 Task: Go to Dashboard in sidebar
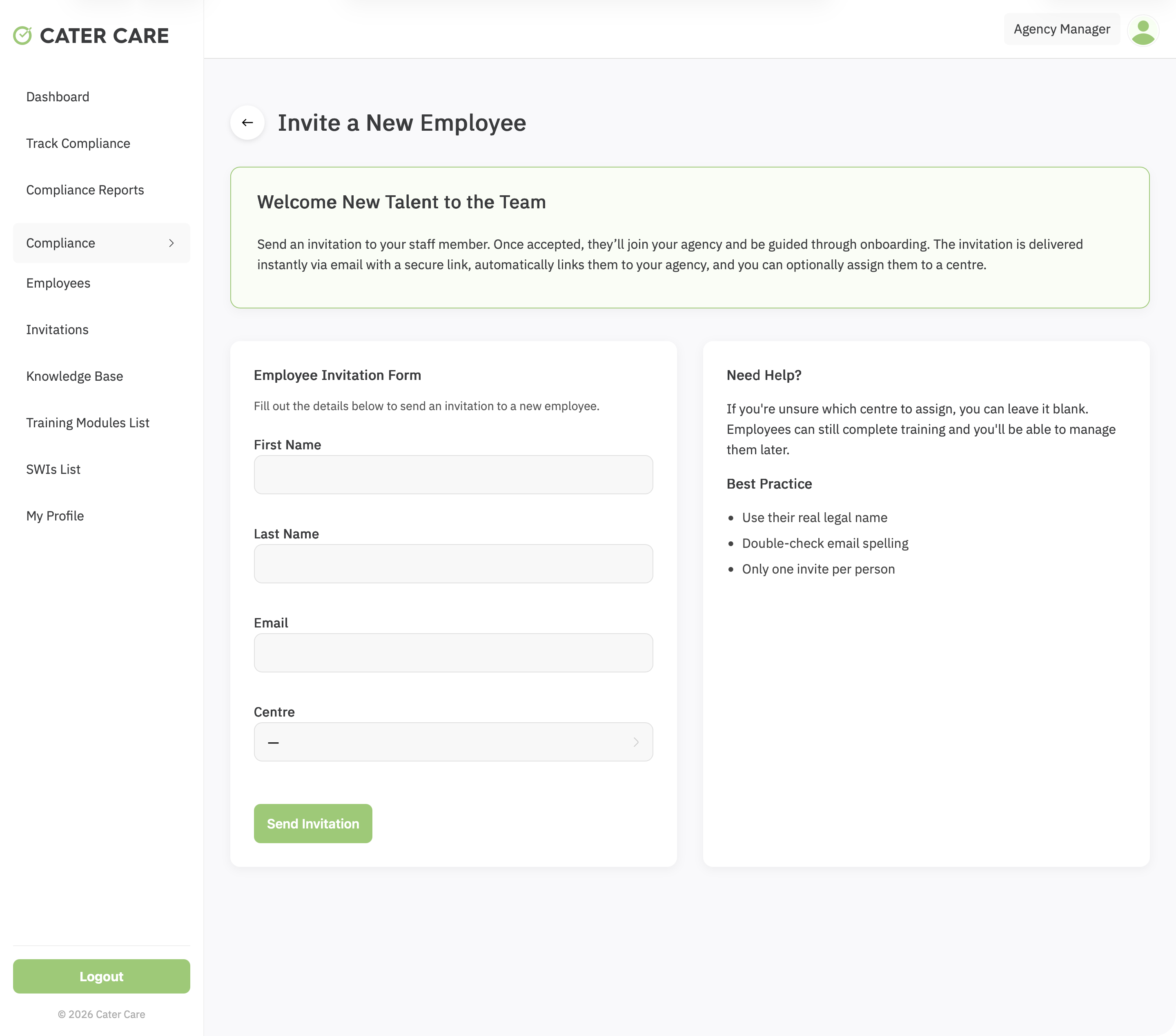point(58,97)
